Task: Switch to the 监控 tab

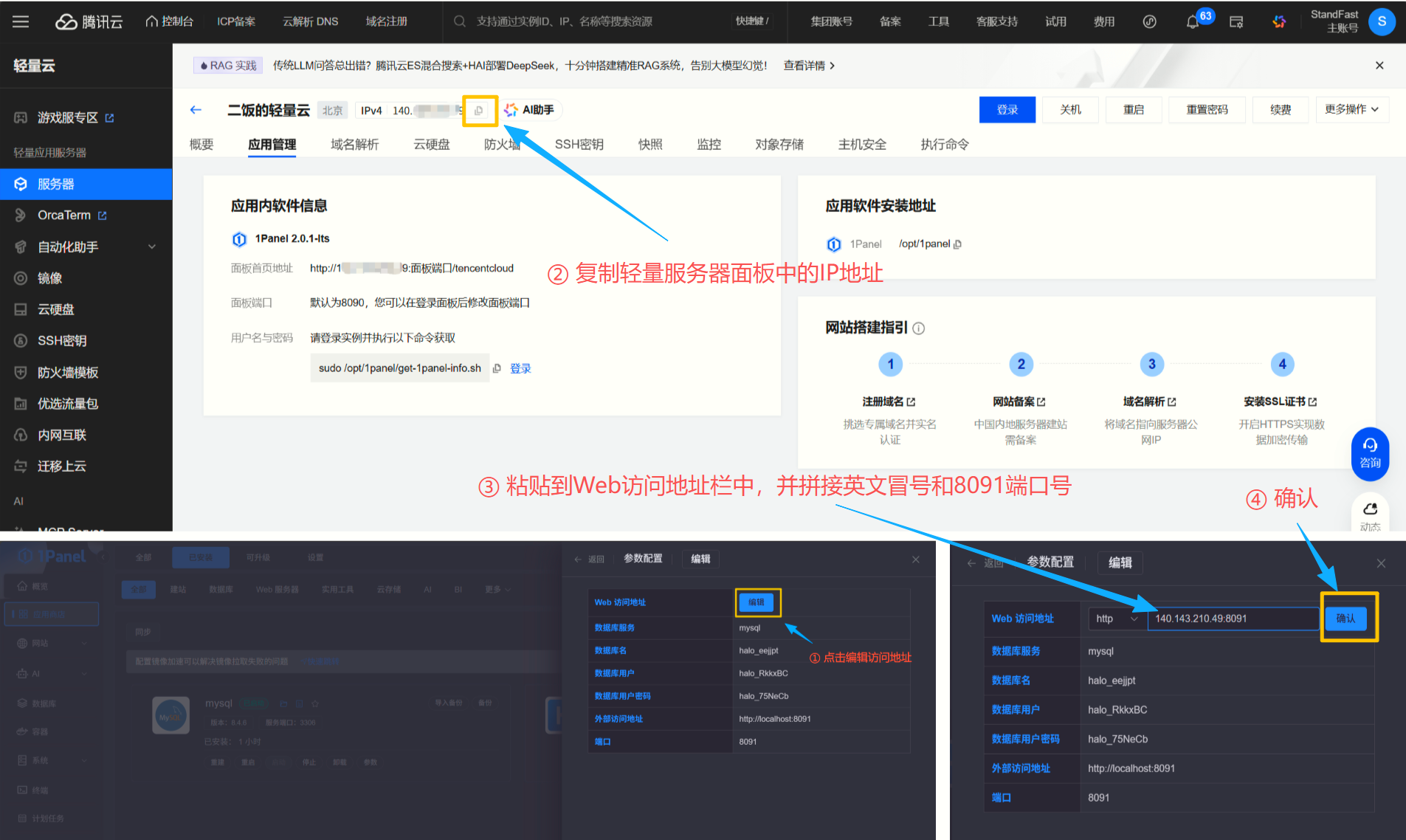Action: [708, 144]
